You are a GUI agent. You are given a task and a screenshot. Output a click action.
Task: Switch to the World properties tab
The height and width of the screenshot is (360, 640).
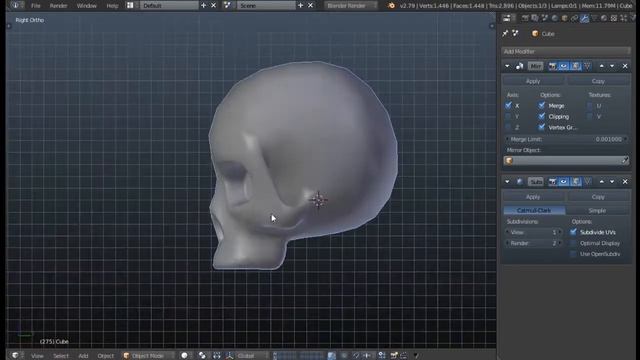[x=554, y=18]
